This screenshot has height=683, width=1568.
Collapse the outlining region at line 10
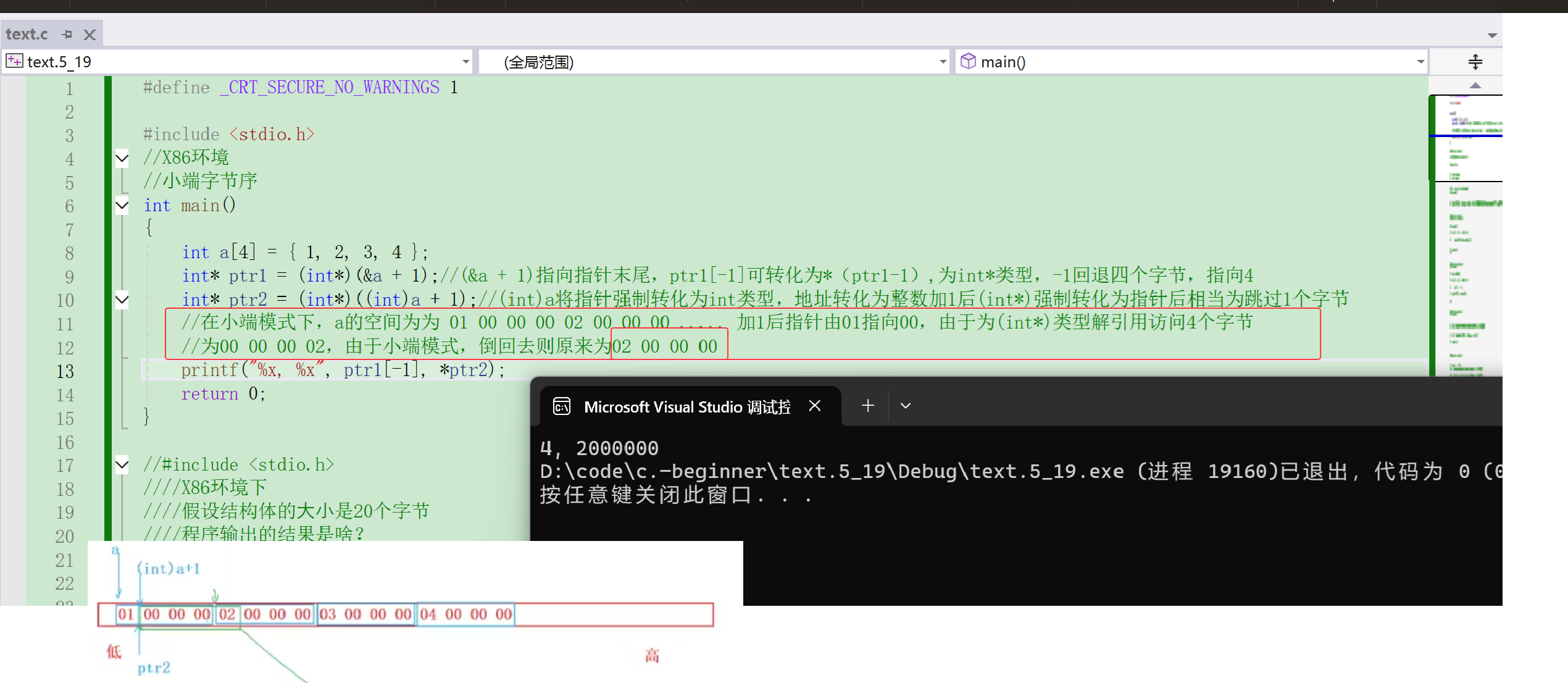coord(122,300)
